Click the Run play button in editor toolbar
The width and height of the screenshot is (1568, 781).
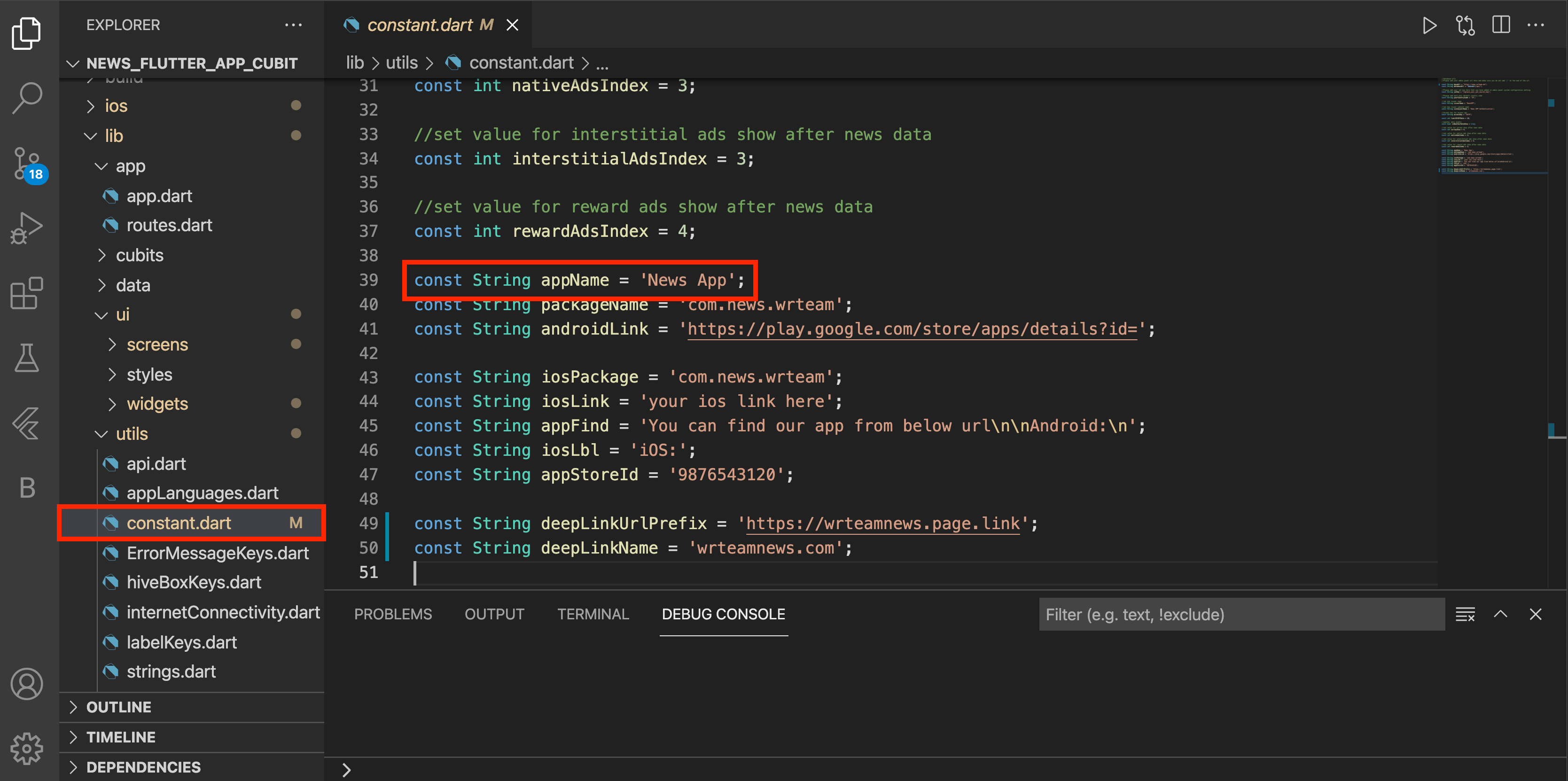pos(1429,25)
